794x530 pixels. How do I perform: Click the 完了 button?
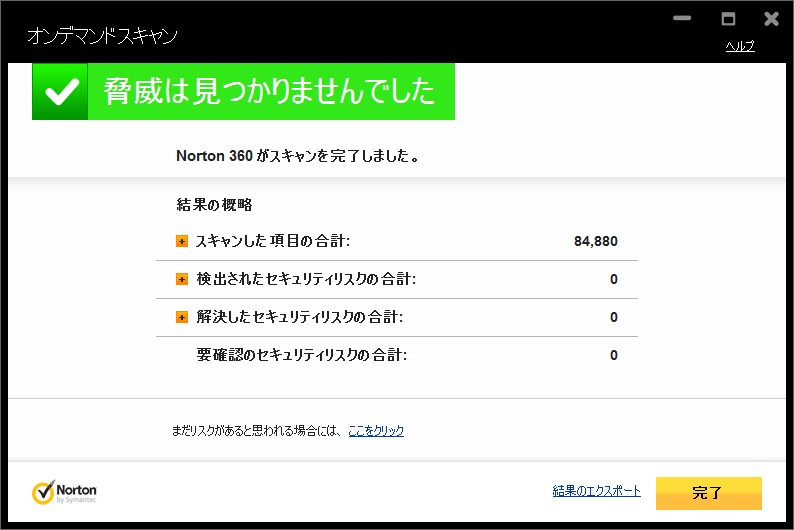click(x=708, y=493)
